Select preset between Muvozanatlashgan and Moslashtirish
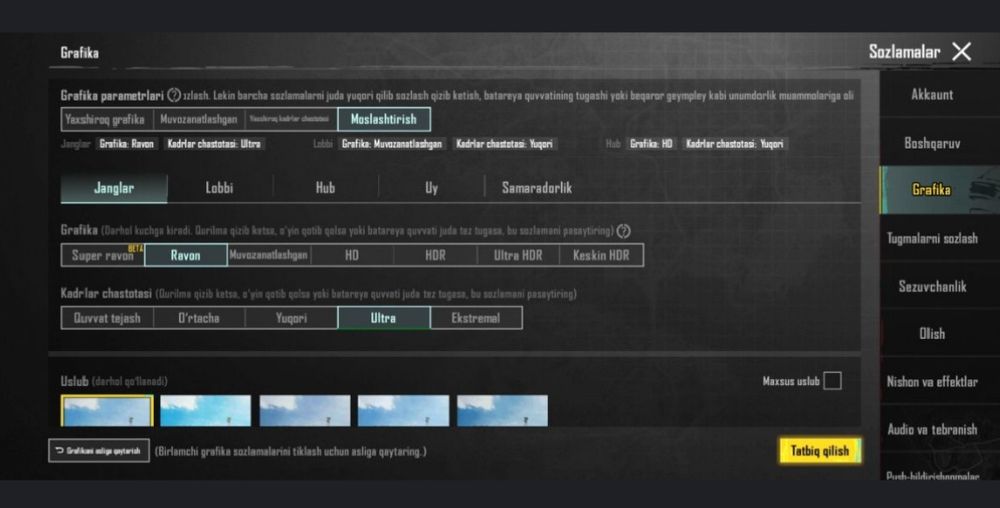 (x=291, y=119)
